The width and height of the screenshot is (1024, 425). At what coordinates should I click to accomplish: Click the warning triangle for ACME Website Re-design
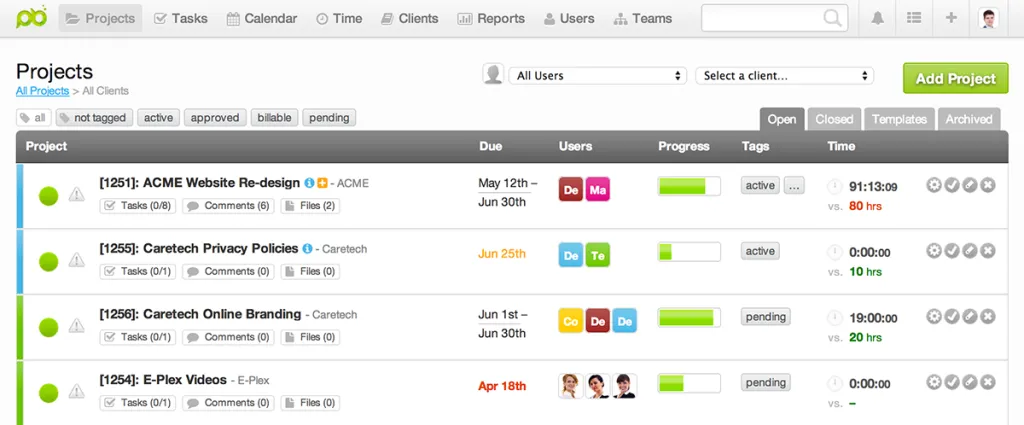[x=77, y=196]
